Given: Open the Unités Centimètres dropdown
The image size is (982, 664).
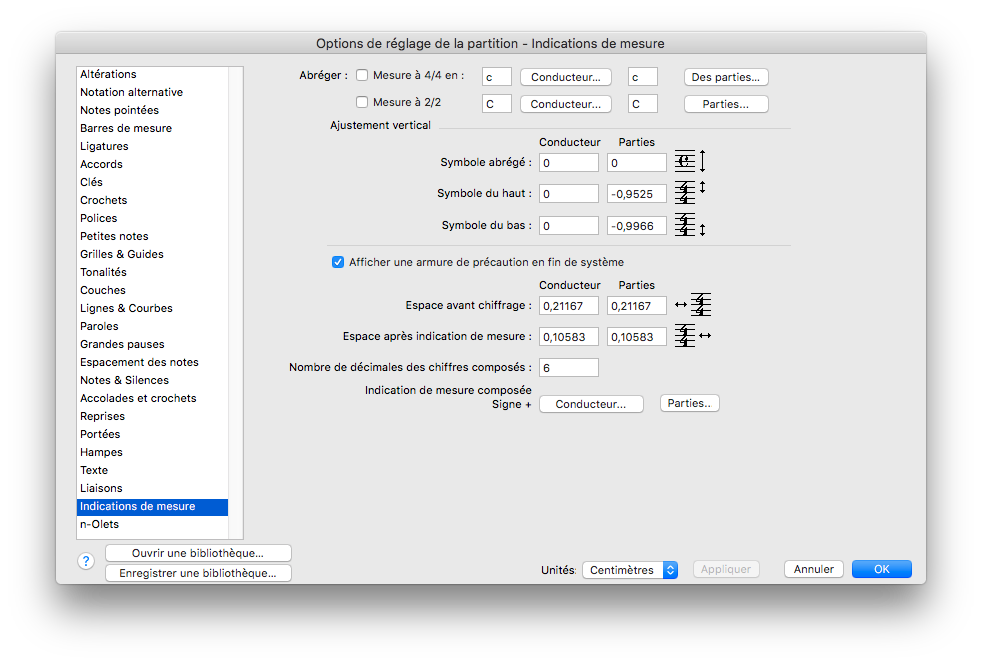Looking at the screenshot, I should tap(630, 570).
